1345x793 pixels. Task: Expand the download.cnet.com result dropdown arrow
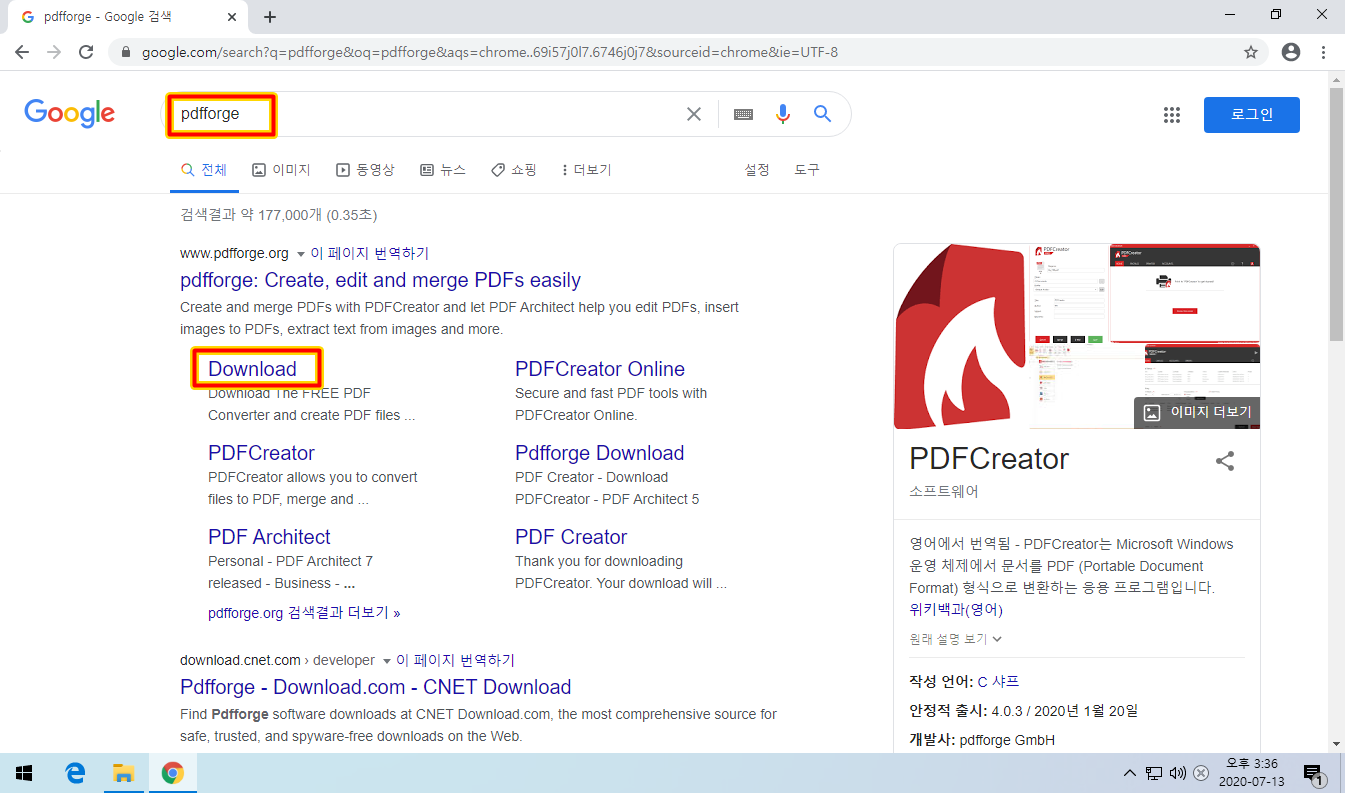[x=387, y=661]
